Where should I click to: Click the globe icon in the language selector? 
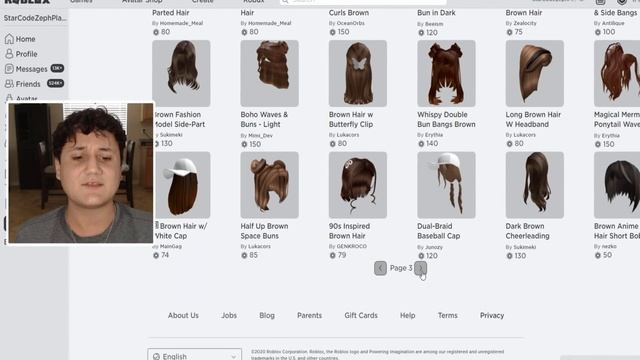pos(156,356)
